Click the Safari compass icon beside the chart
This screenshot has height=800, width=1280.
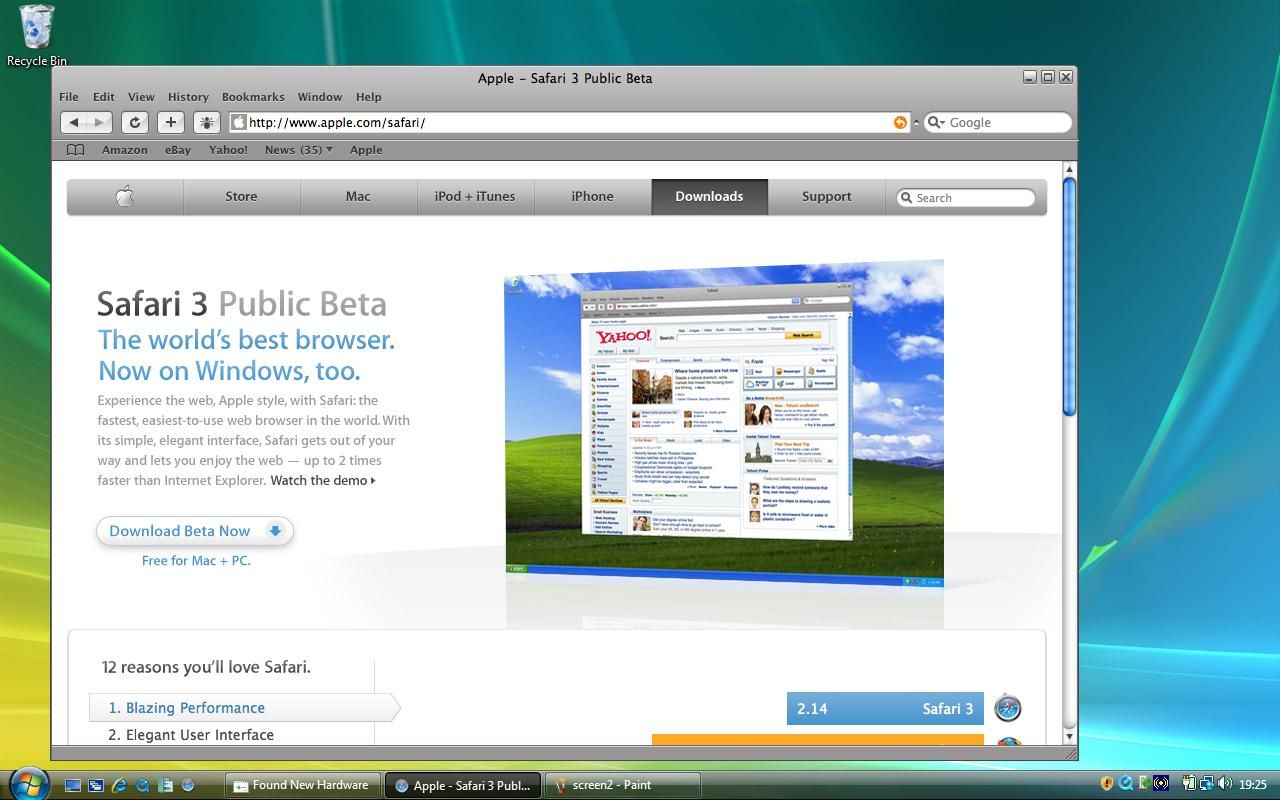pos(1007,708)
